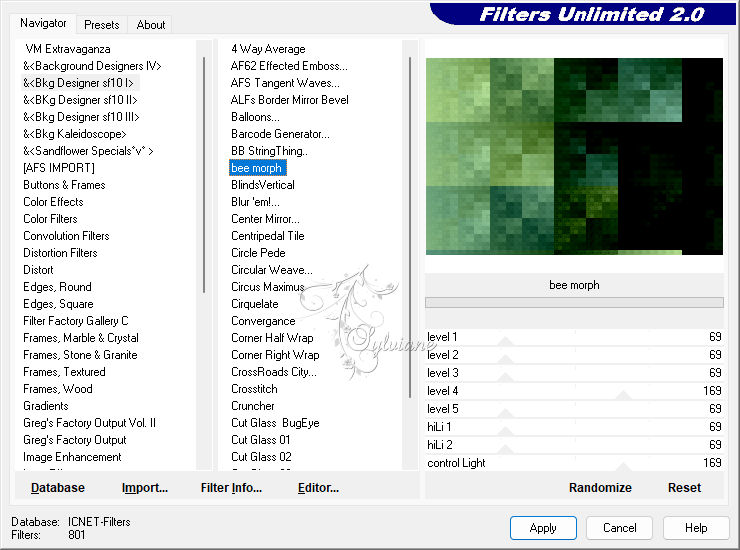Select &<Background Designers IV> category
This screenshot has width=740, height=550.
tap(92, 66)
